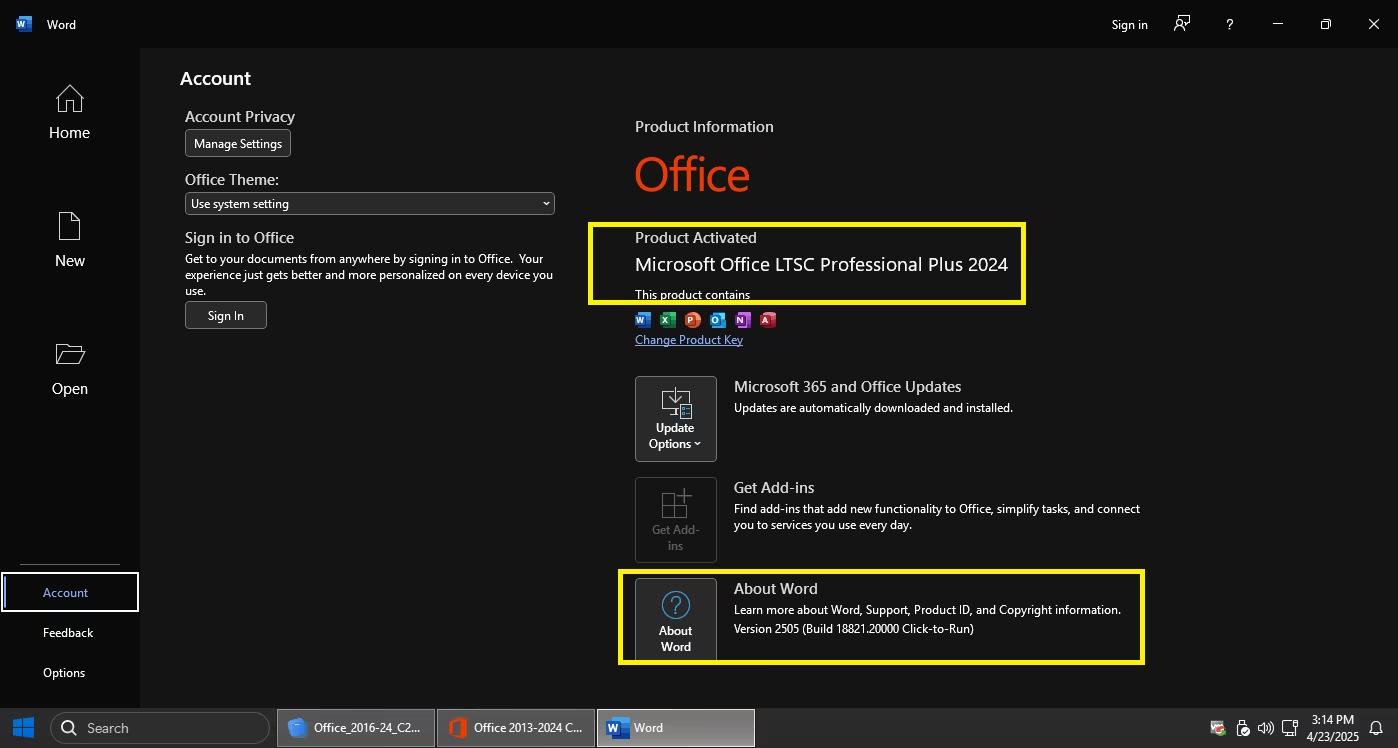Click the Word logo in the title bar
Screen dimensions: 1398x748
pyautogui.click(x=24, y=24)
